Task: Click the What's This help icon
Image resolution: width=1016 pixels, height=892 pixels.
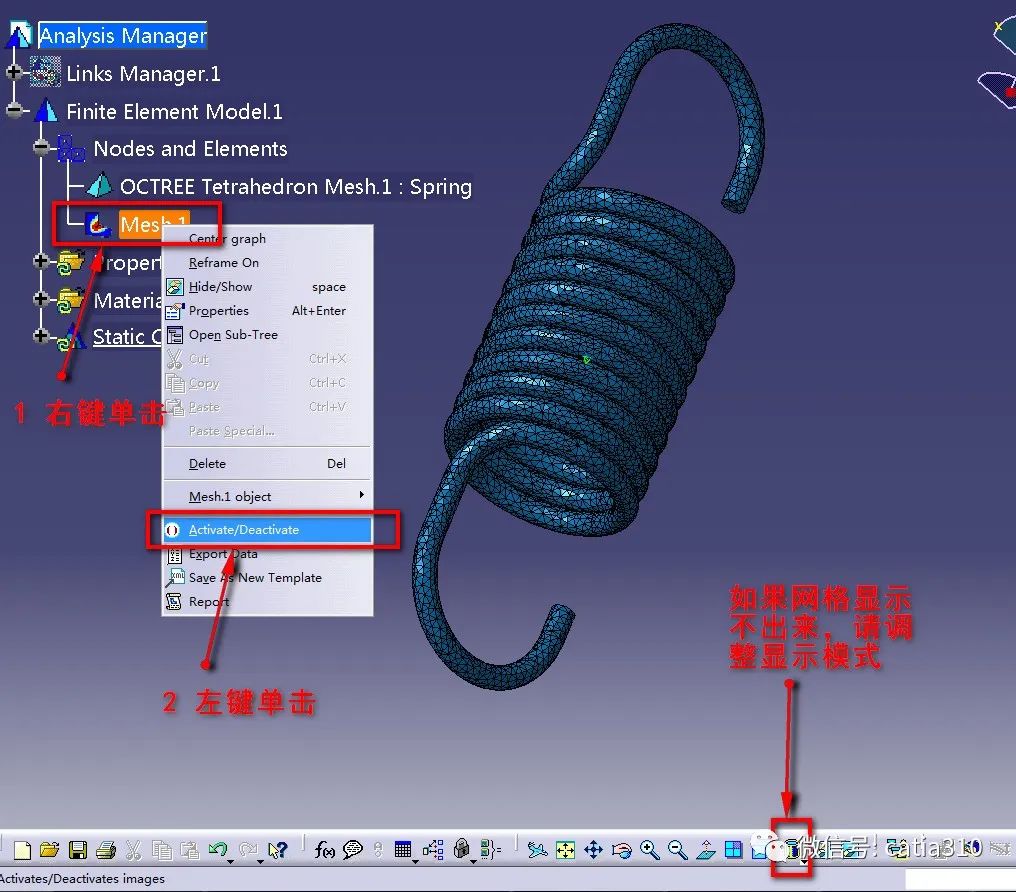Action: tap(278, 850)
